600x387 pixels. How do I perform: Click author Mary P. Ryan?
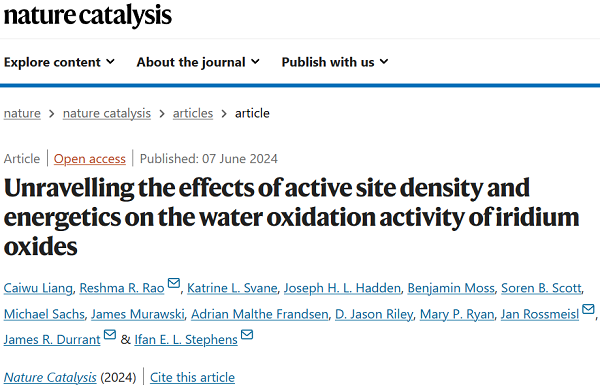coord(457,314)
